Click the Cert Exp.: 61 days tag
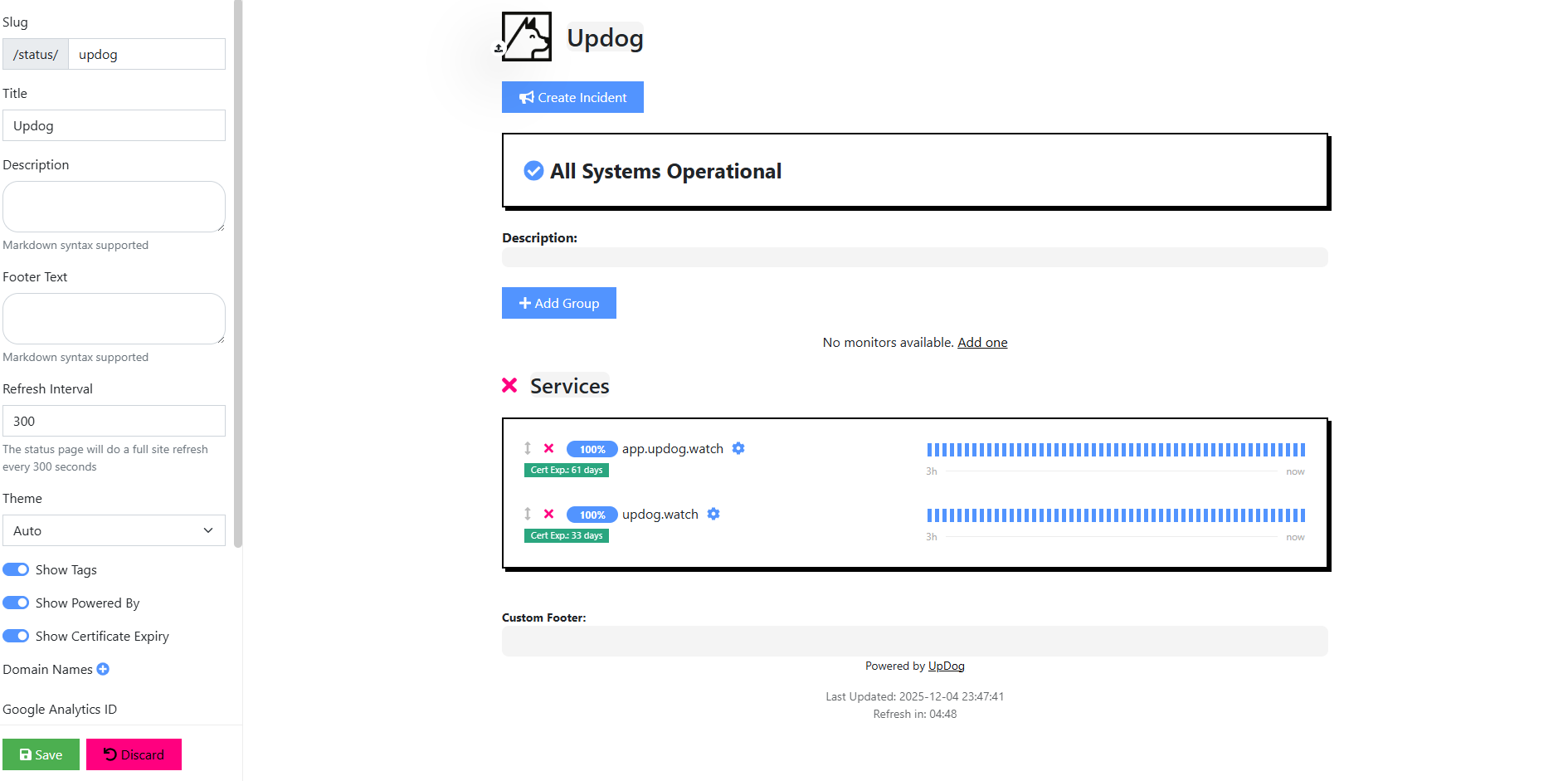Viewport: 1568px width, 781px height. 566,470
